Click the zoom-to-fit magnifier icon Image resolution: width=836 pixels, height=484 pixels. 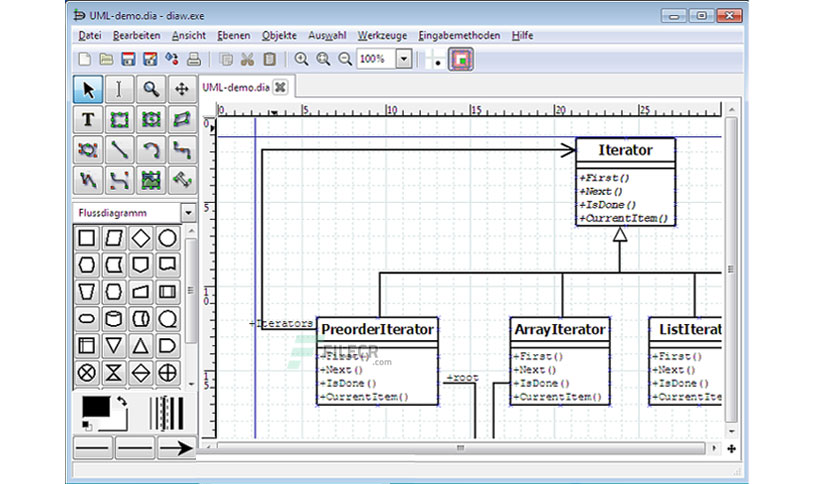pos(323,59)
